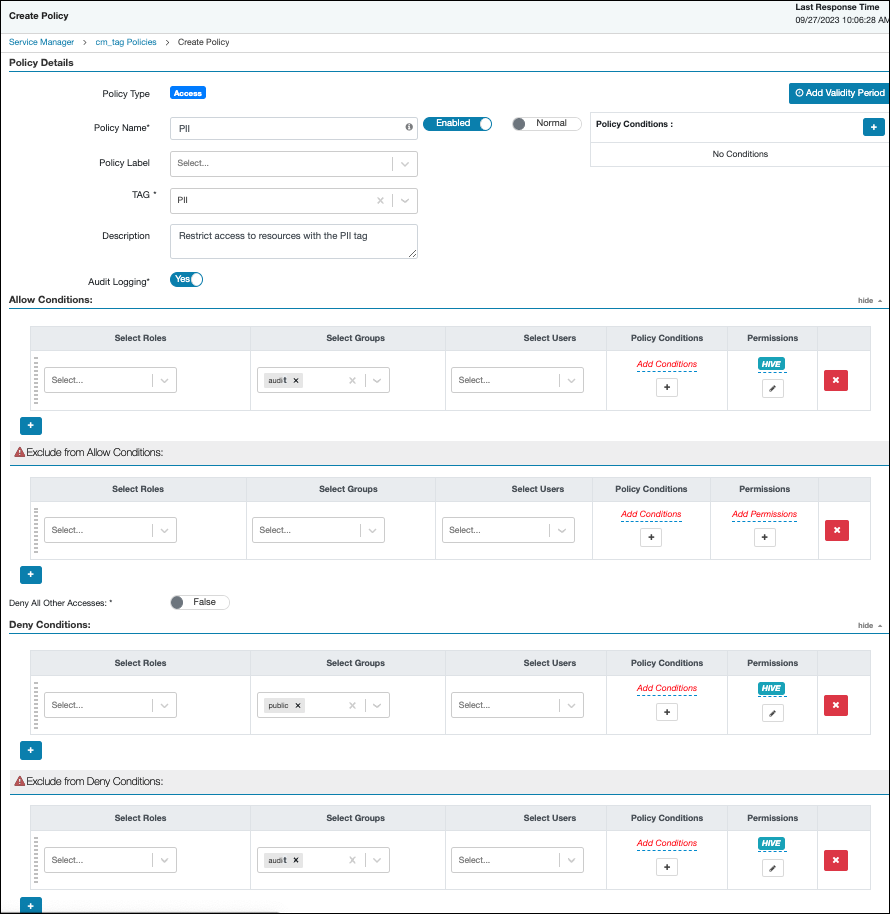Remove the public group row in Deny Conditions
This screenshot has height=914, width=890.
(836, 705)
